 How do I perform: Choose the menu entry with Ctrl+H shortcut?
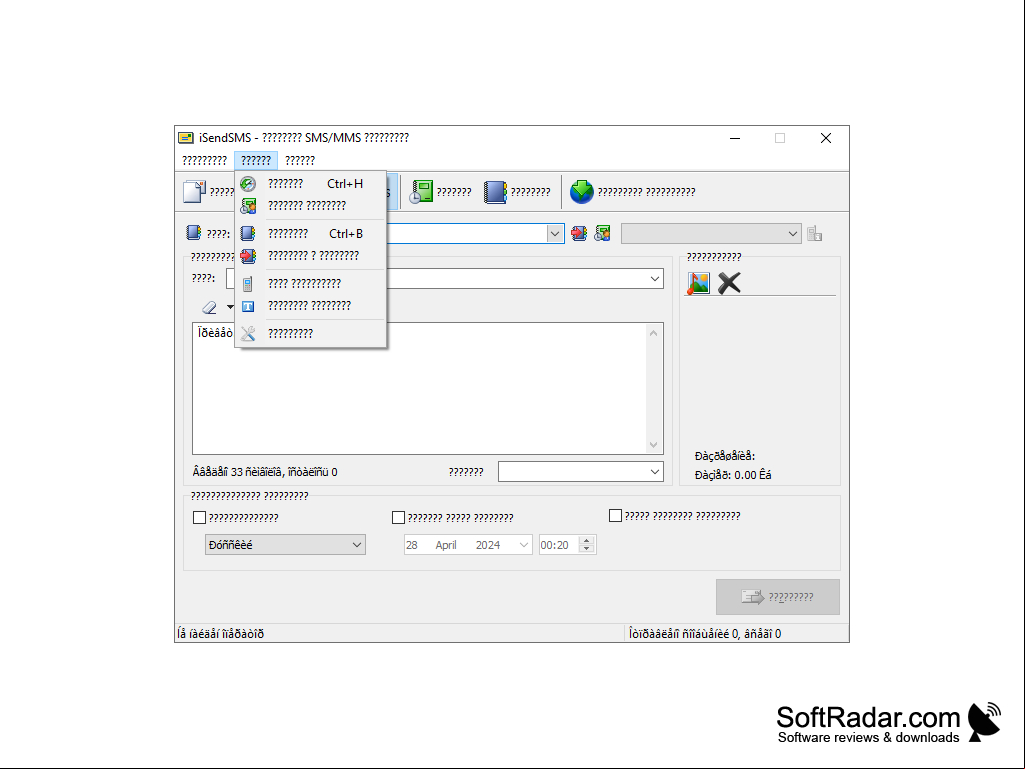click(x=311, y=184)
